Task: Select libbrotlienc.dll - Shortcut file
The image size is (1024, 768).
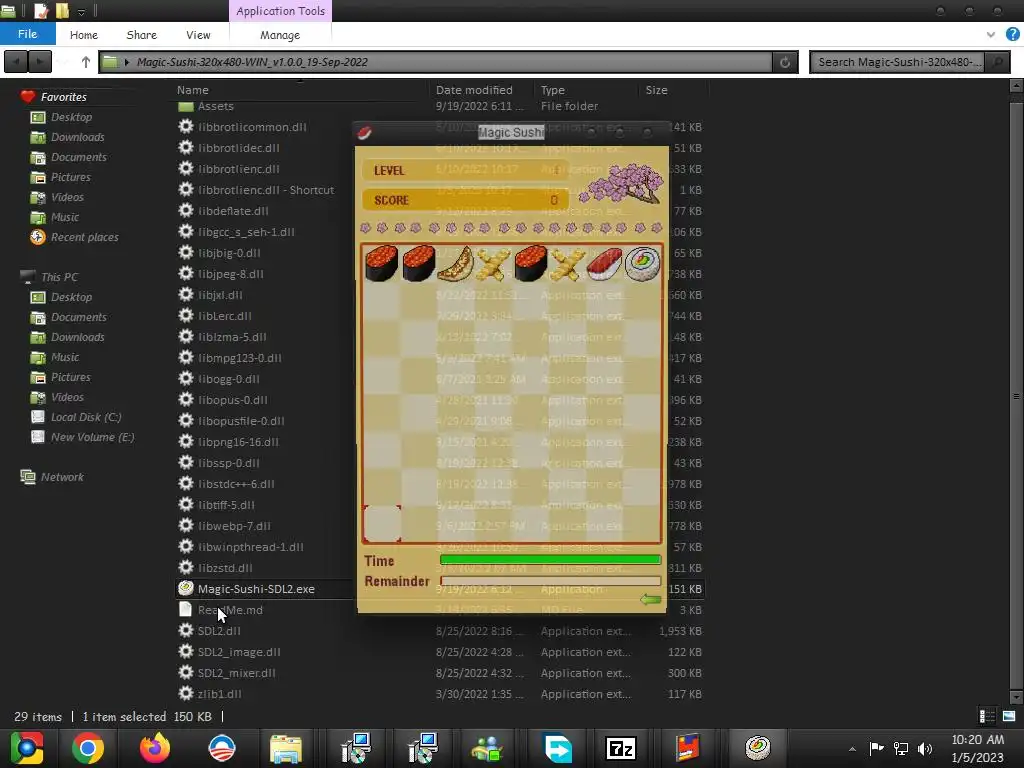Action: (266, 189)
